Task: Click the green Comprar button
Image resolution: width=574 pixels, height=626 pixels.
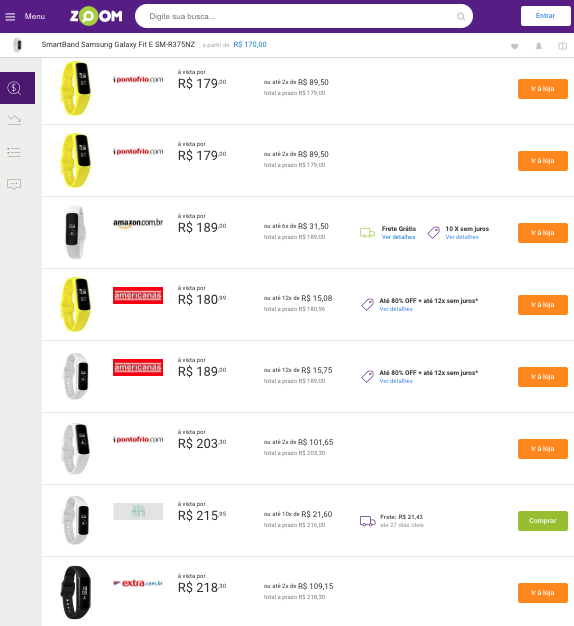Action: click(542, 521)
